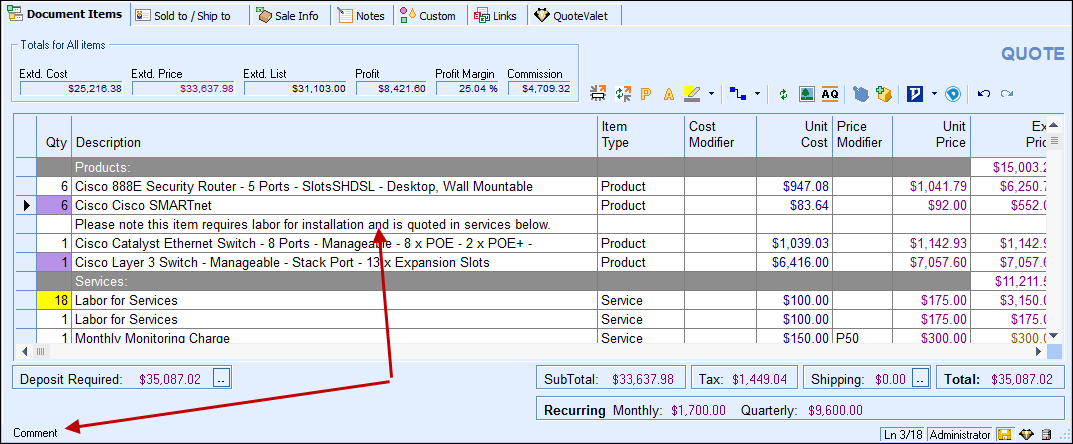Click the ellipsis button beside Deposit Required
Viewport: 1073px width, 444px height.
[x=221, y=379]
